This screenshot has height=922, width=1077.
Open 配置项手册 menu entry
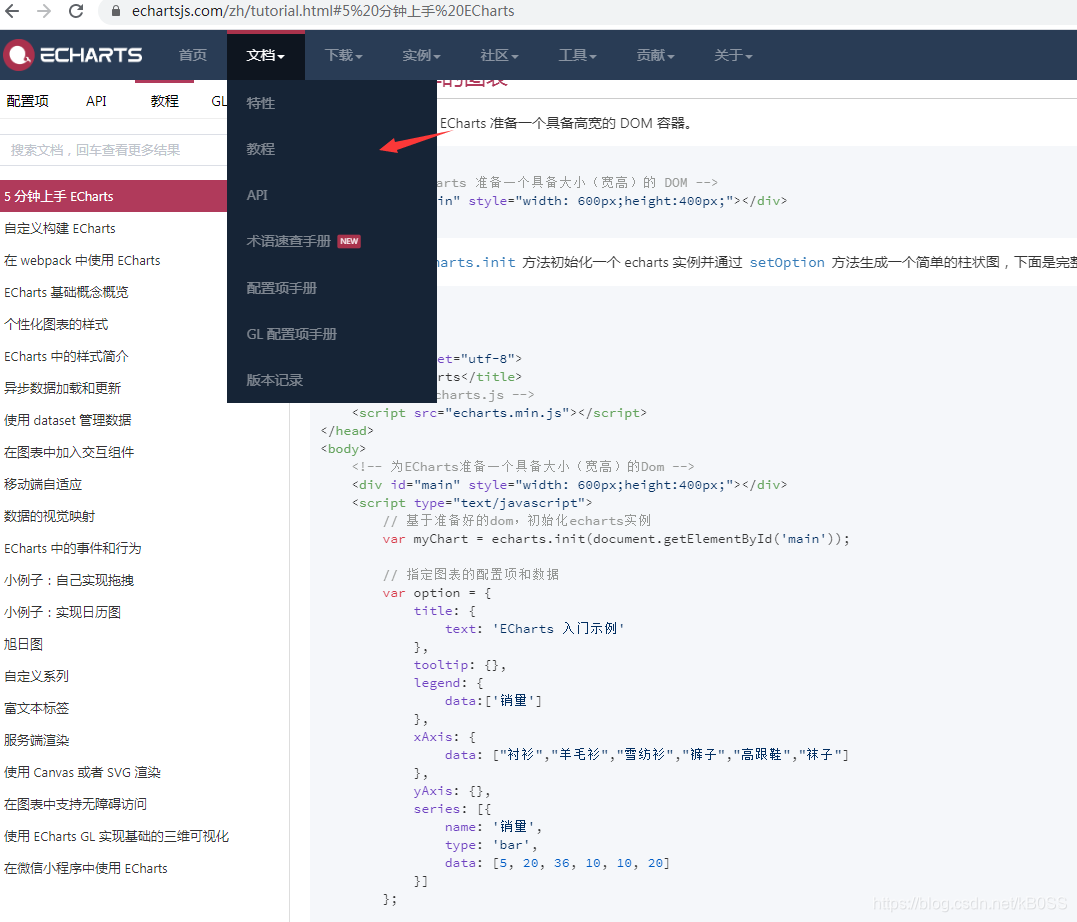coord(332,288)
